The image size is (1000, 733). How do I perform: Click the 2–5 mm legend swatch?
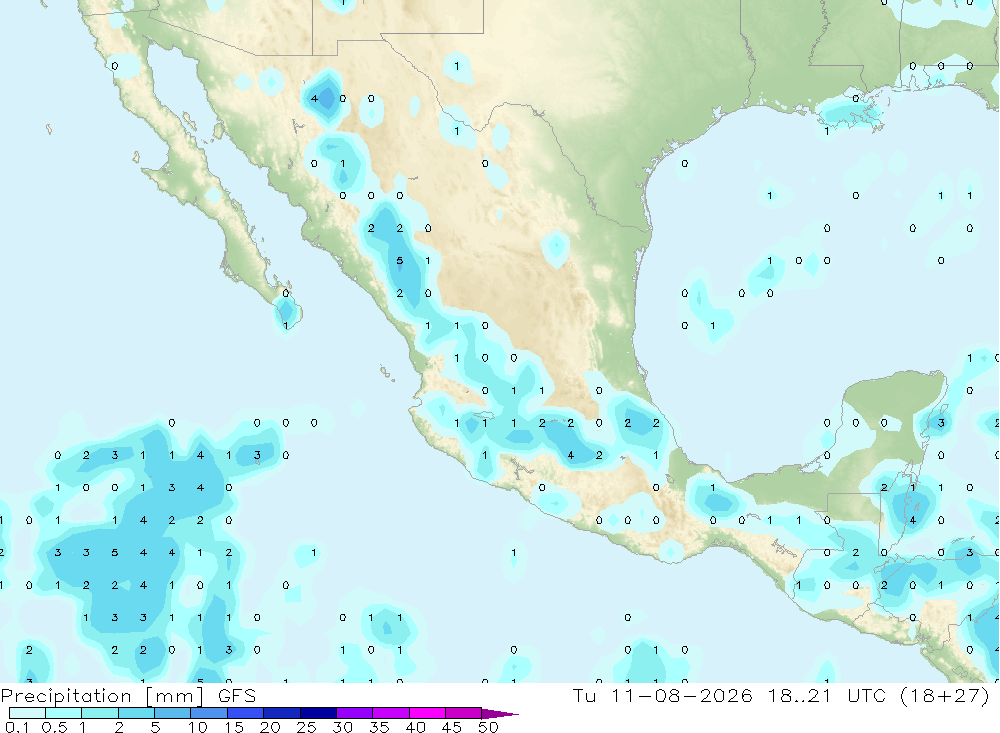[136, 713]
